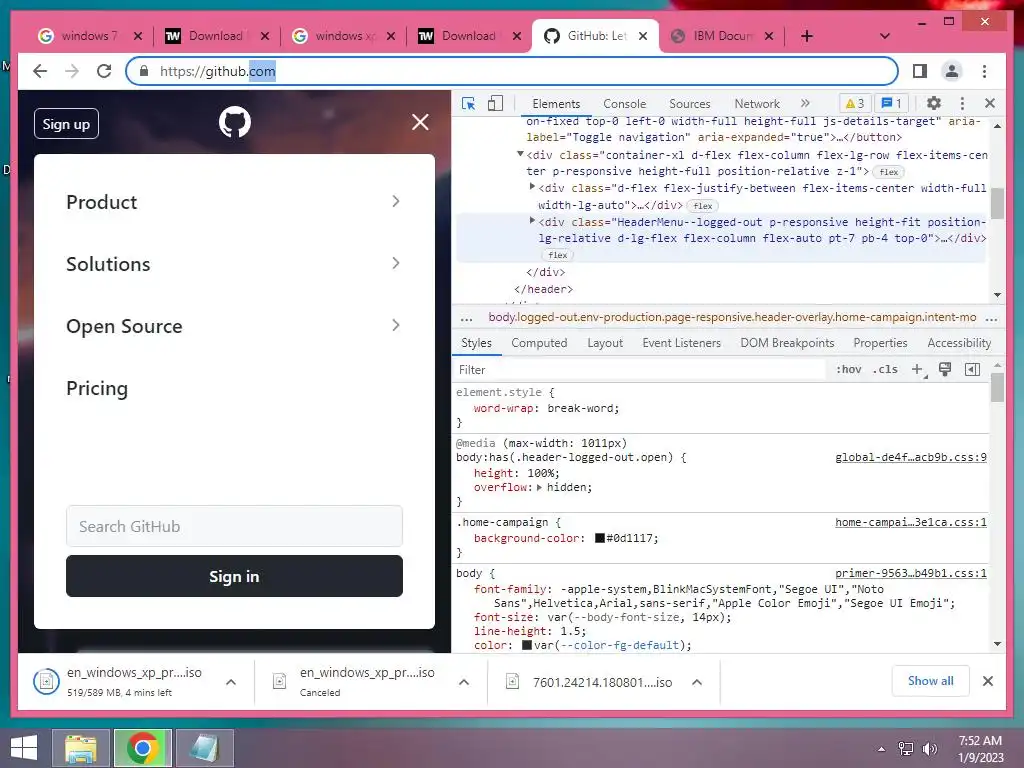The width and height of the screenshot is (1024, 768).
Task: Click the github.com address bar
Action: (511, 71)
